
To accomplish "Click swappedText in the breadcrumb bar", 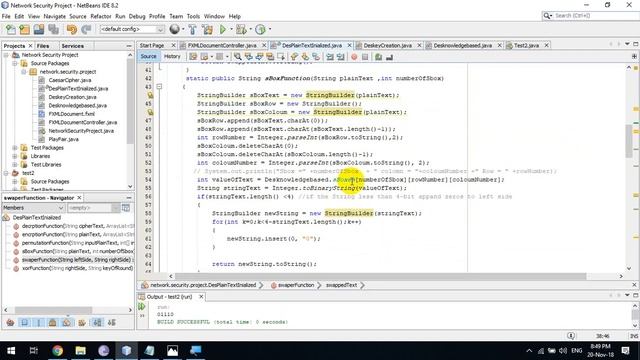I will 341,285.
